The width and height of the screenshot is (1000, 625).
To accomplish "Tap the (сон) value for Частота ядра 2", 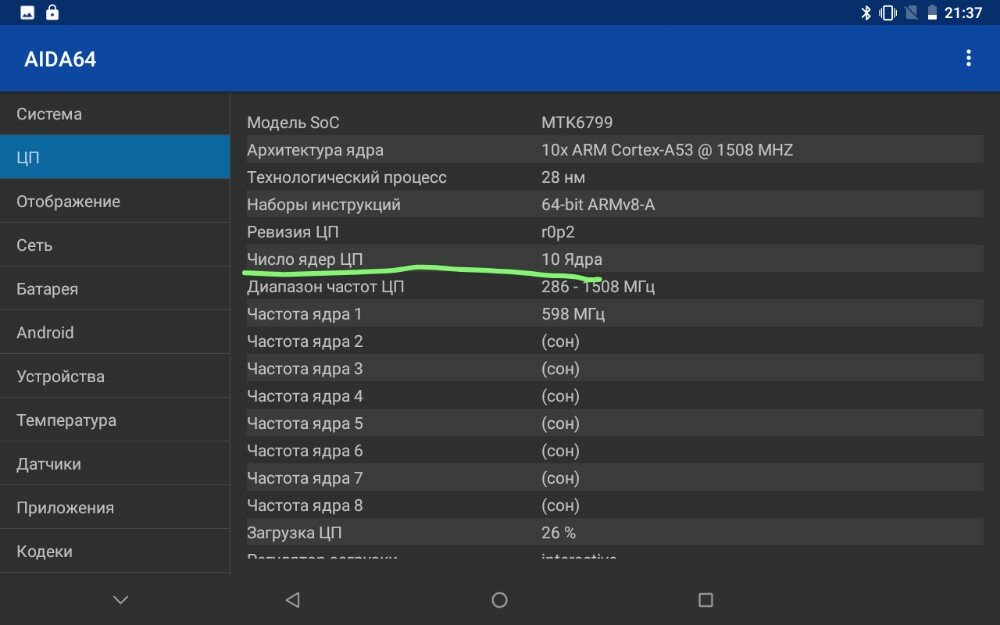I will pos(561,342).
